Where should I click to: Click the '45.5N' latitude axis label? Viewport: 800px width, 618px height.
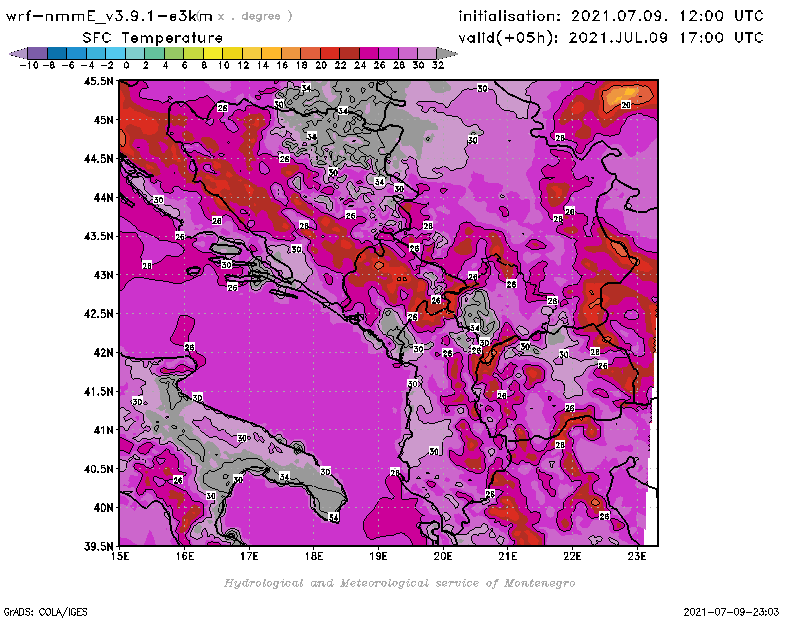click(98, 81)
